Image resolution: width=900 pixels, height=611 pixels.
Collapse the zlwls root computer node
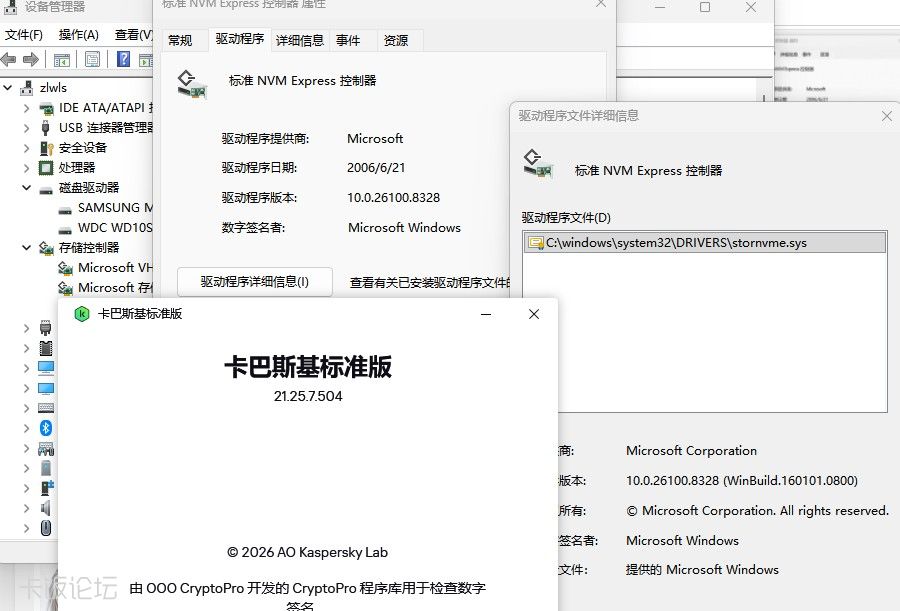click(7, 88)
